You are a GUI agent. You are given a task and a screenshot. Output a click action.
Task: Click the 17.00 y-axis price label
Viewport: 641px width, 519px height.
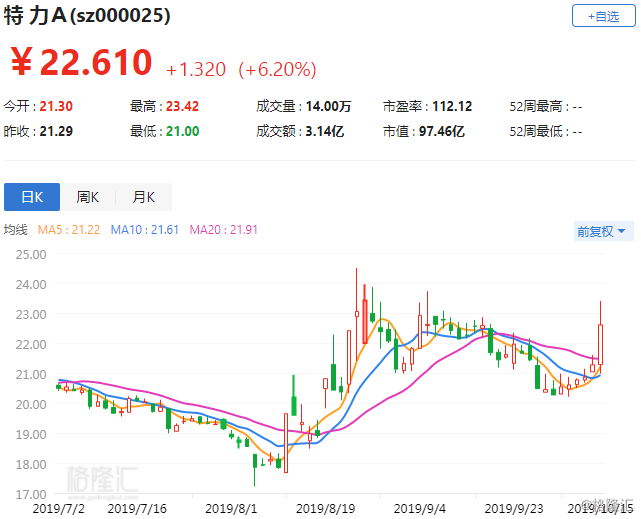coord(31,494)
